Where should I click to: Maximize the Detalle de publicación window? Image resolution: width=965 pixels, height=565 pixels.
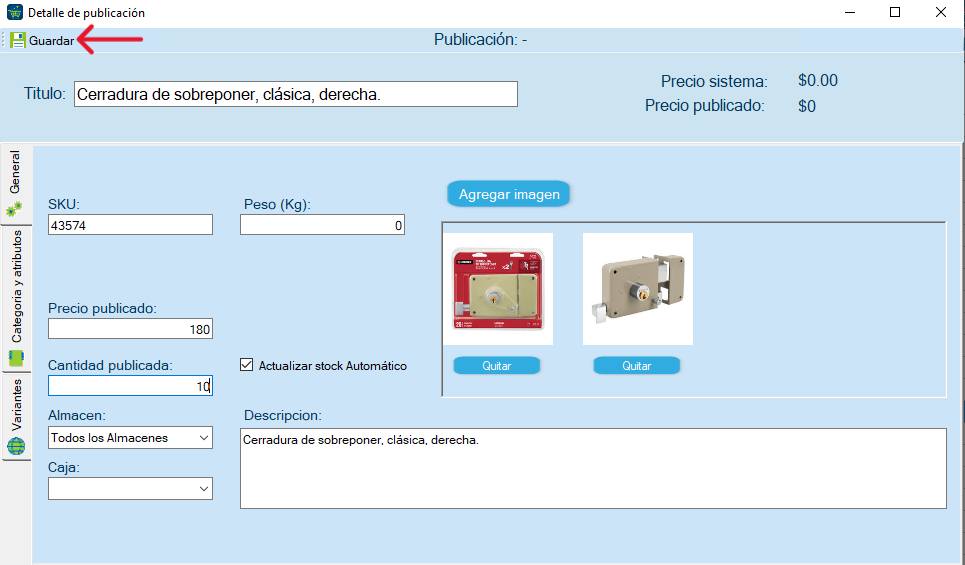895,12
